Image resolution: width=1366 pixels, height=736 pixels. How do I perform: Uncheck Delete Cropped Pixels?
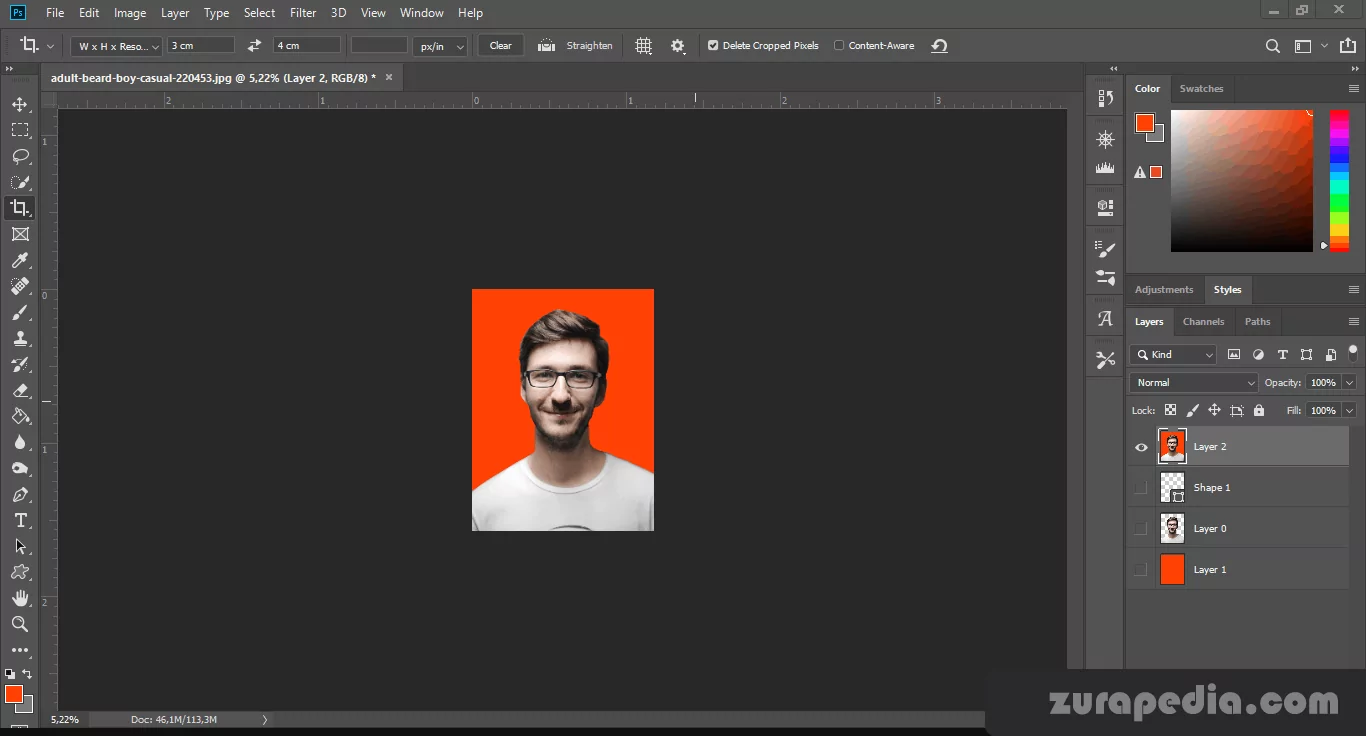[713, 46]
